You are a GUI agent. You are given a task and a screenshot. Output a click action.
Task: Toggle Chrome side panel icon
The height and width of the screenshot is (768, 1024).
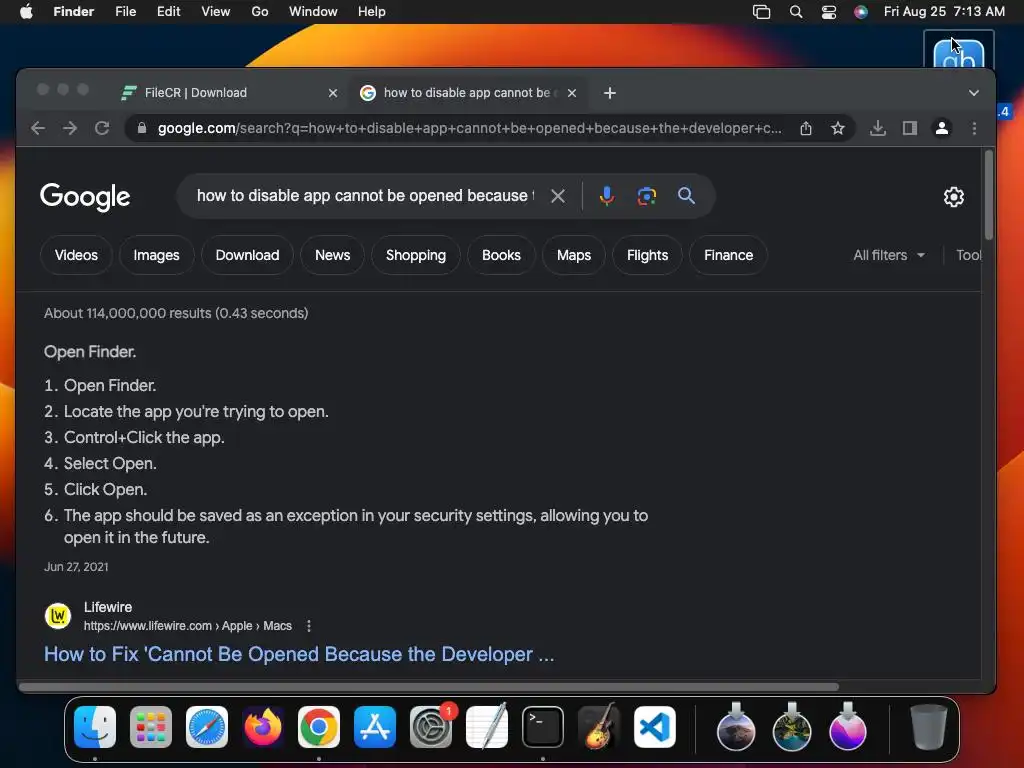[x=910, y=128]
